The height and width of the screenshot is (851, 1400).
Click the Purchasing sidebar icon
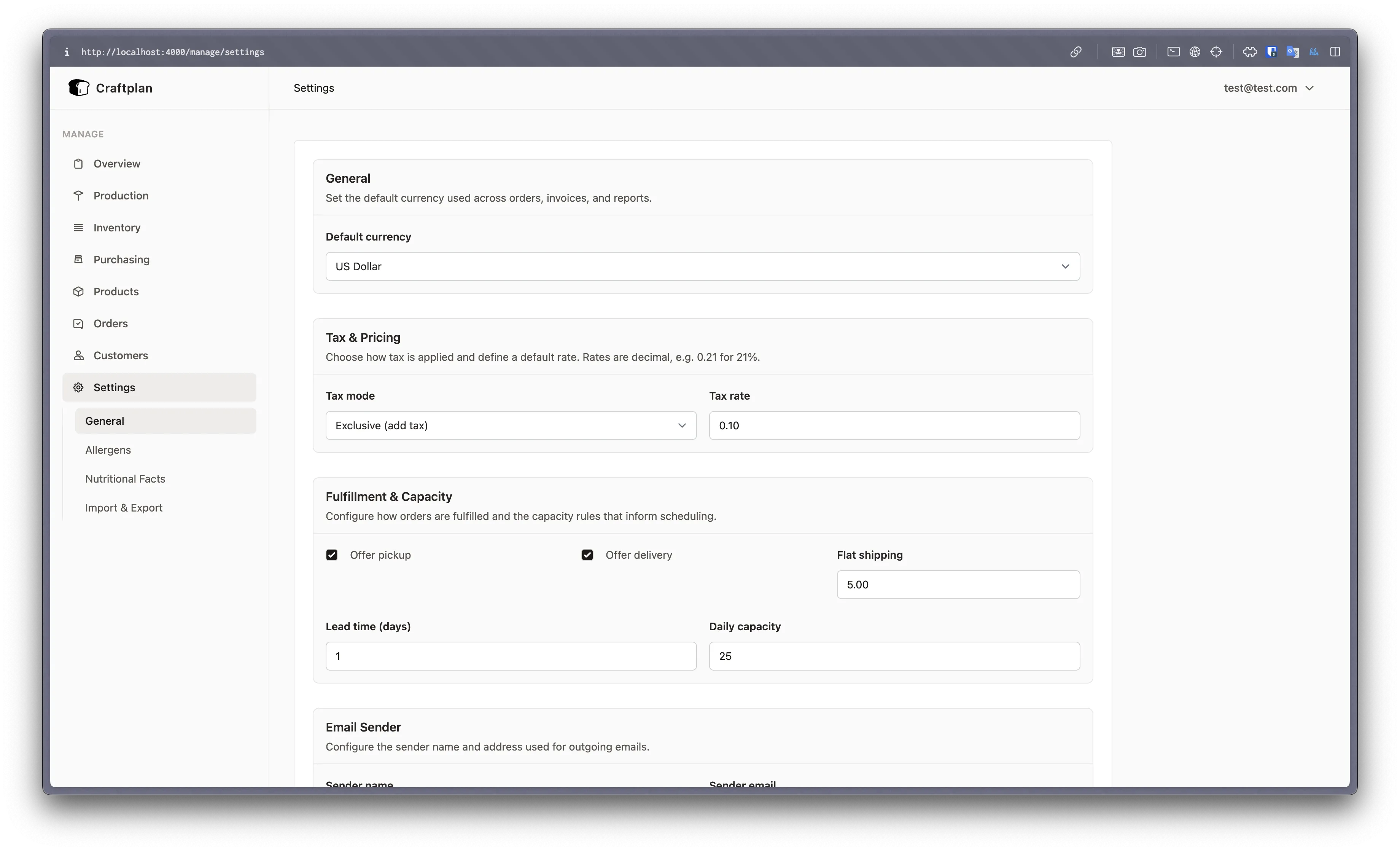(x=79, y=259)
